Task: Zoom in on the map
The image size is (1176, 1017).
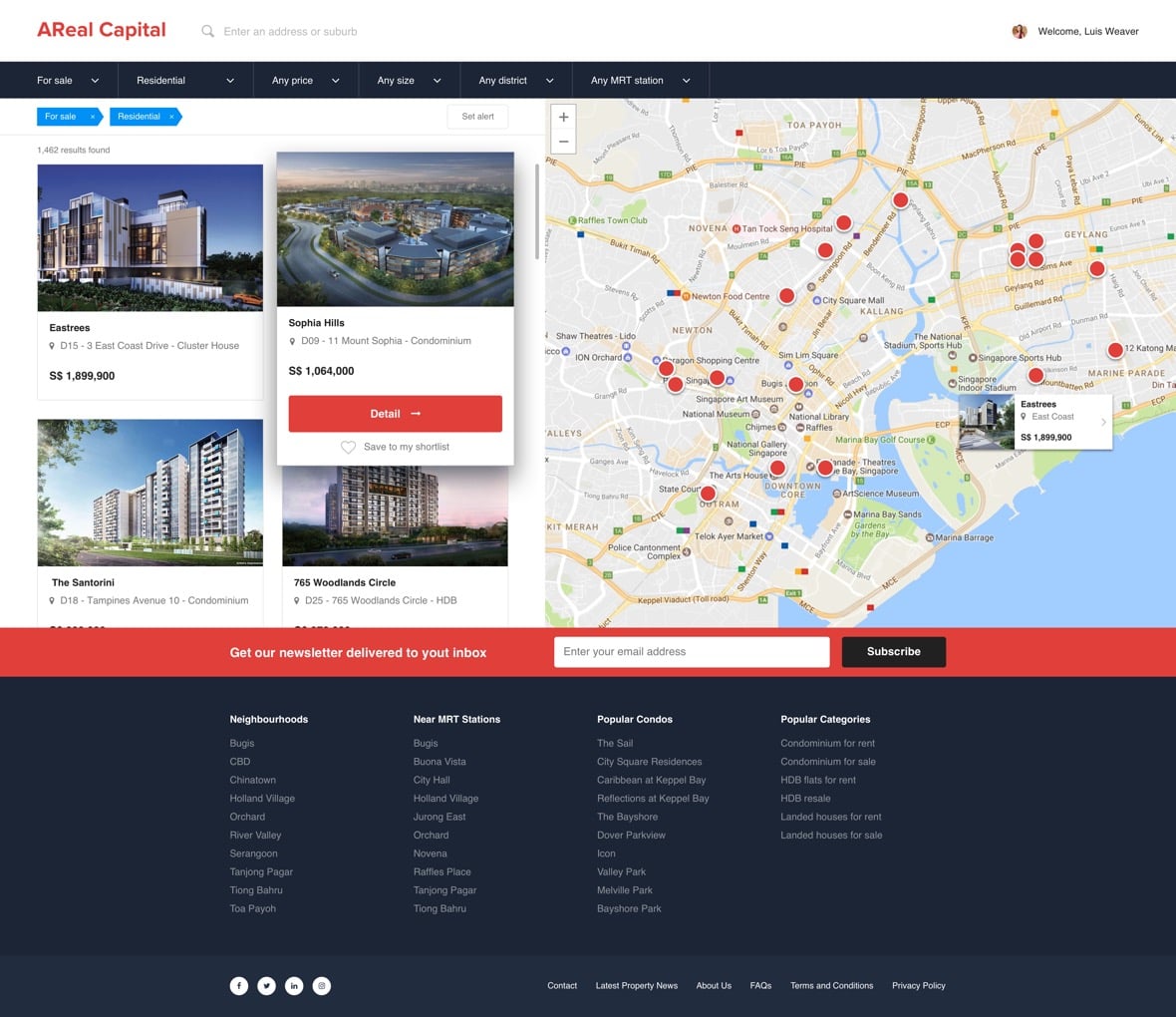Action: (563, 117)
